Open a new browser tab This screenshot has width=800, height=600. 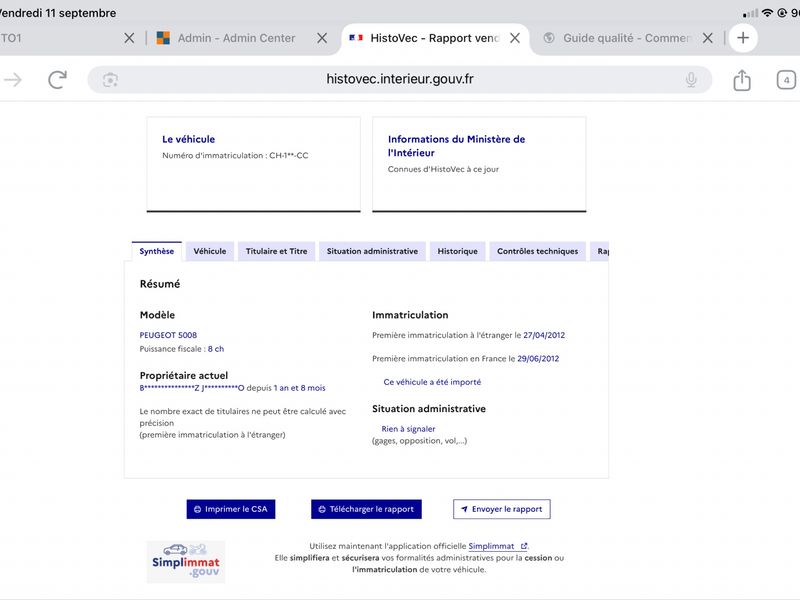pyautogui.click(x=743, y=38)
